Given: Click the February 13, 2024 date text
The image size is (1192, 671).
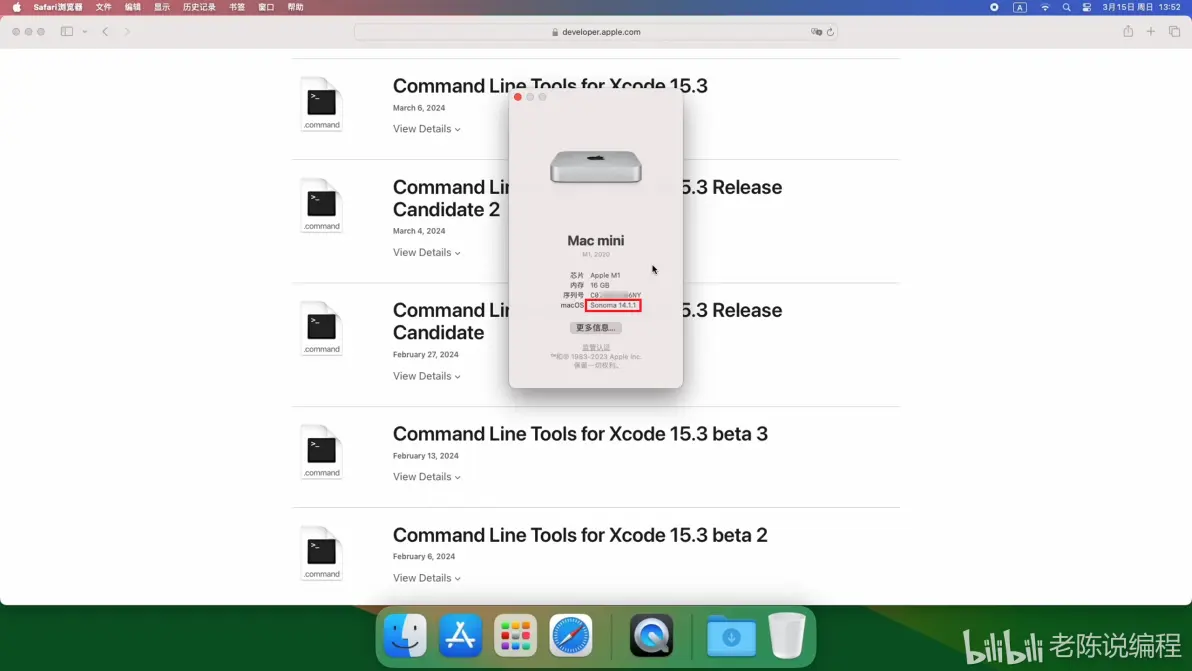Looking at the screenshot, I should (426, 456).
